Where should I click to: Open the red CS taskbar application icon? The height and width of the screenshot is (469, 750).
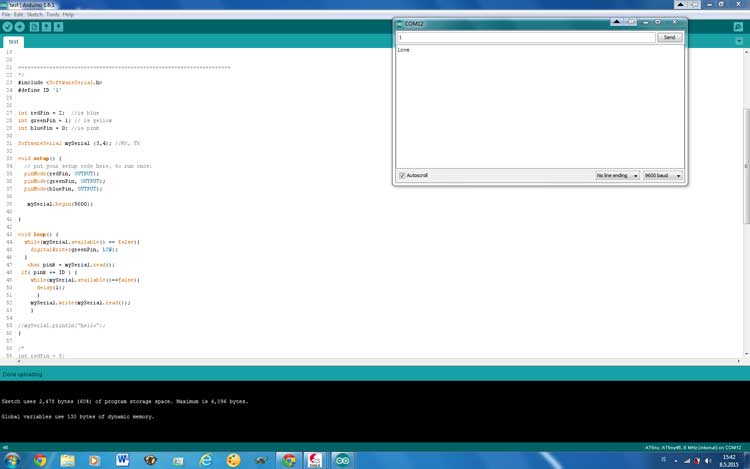(x=315, y=460)
